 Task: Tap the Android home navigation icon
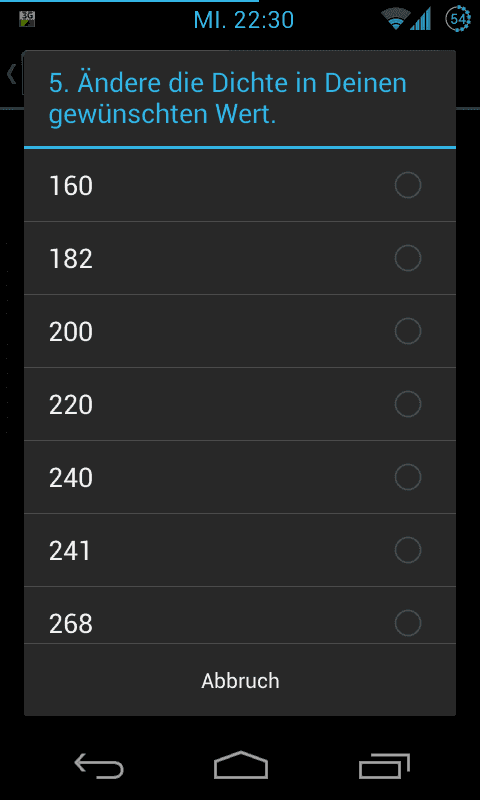240,765
